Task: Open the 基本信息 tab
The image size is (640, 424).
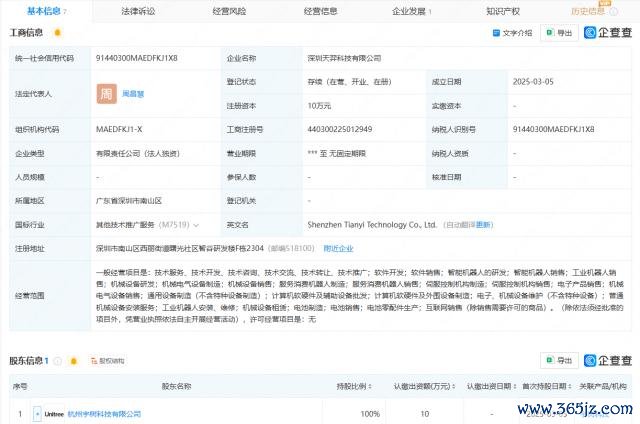Action: [x=43, y=11]
